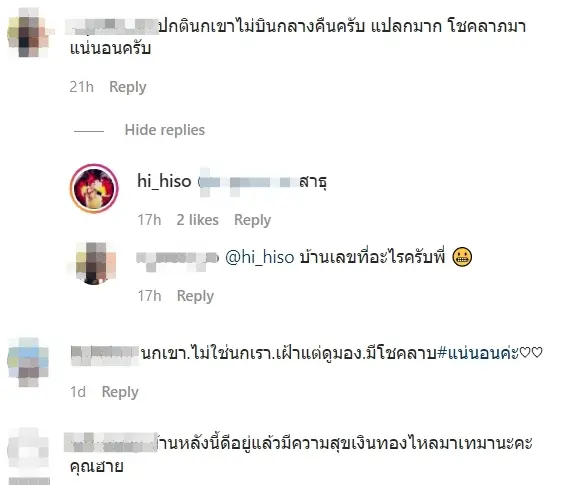Click blurred username before ปกตินกเขาไม่บินกลางคืนครับ
Screen dimensions: 575x485
click(113, 26)
